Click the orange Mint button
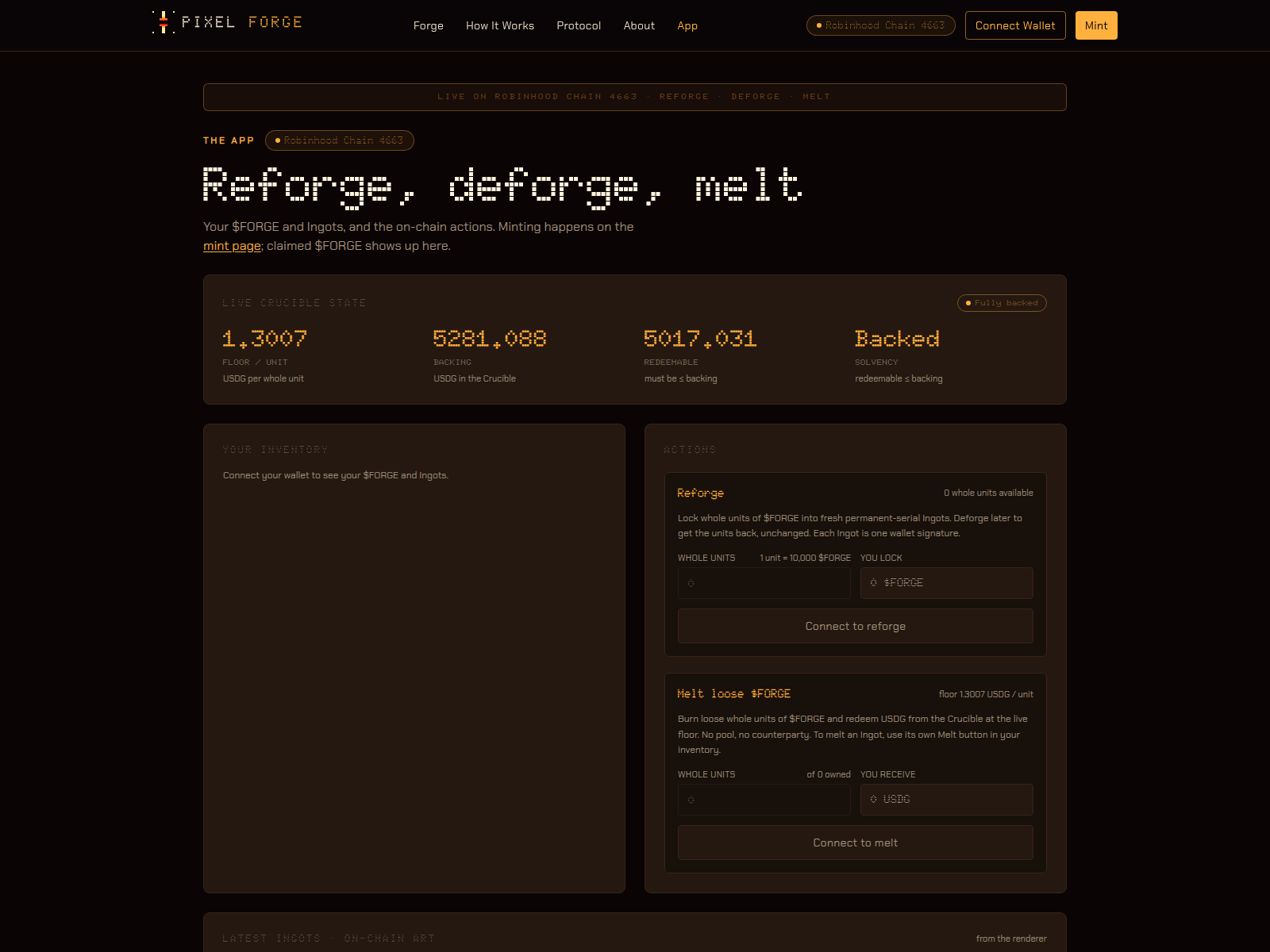 1096,25
